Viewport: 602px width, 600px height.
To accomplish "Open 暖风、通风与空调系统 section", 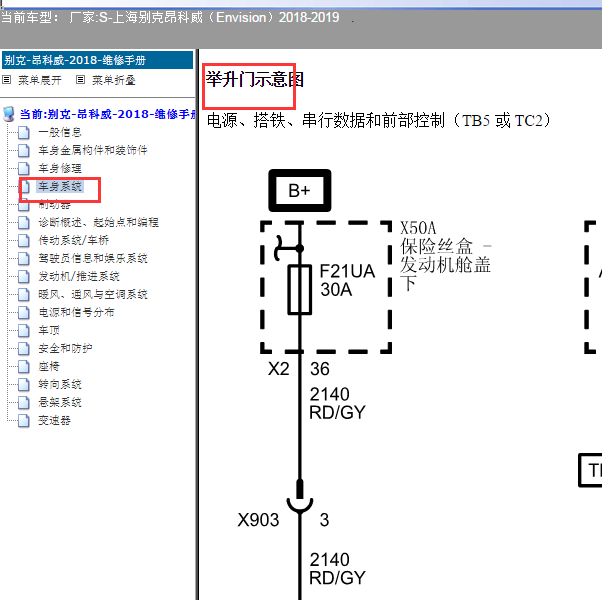I will point(93,294).
